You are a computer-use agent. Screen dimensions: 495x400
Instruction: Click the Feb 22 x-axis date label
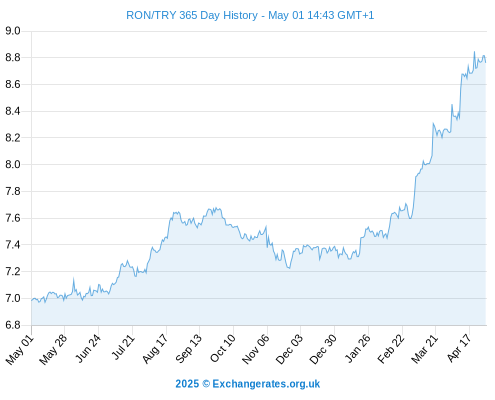pyautogui.click(x=391, y=349)
